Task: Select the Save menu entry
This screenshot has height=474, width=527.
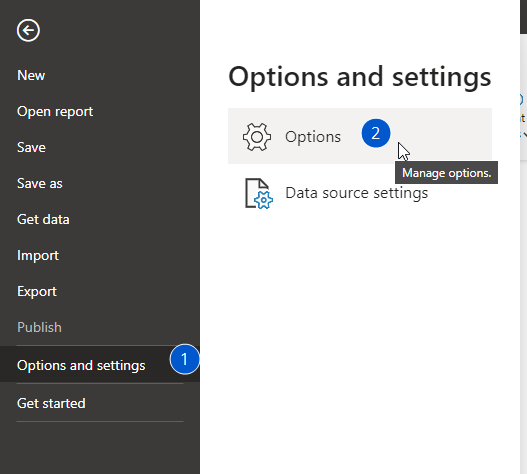Action: (x=31, y=148)
